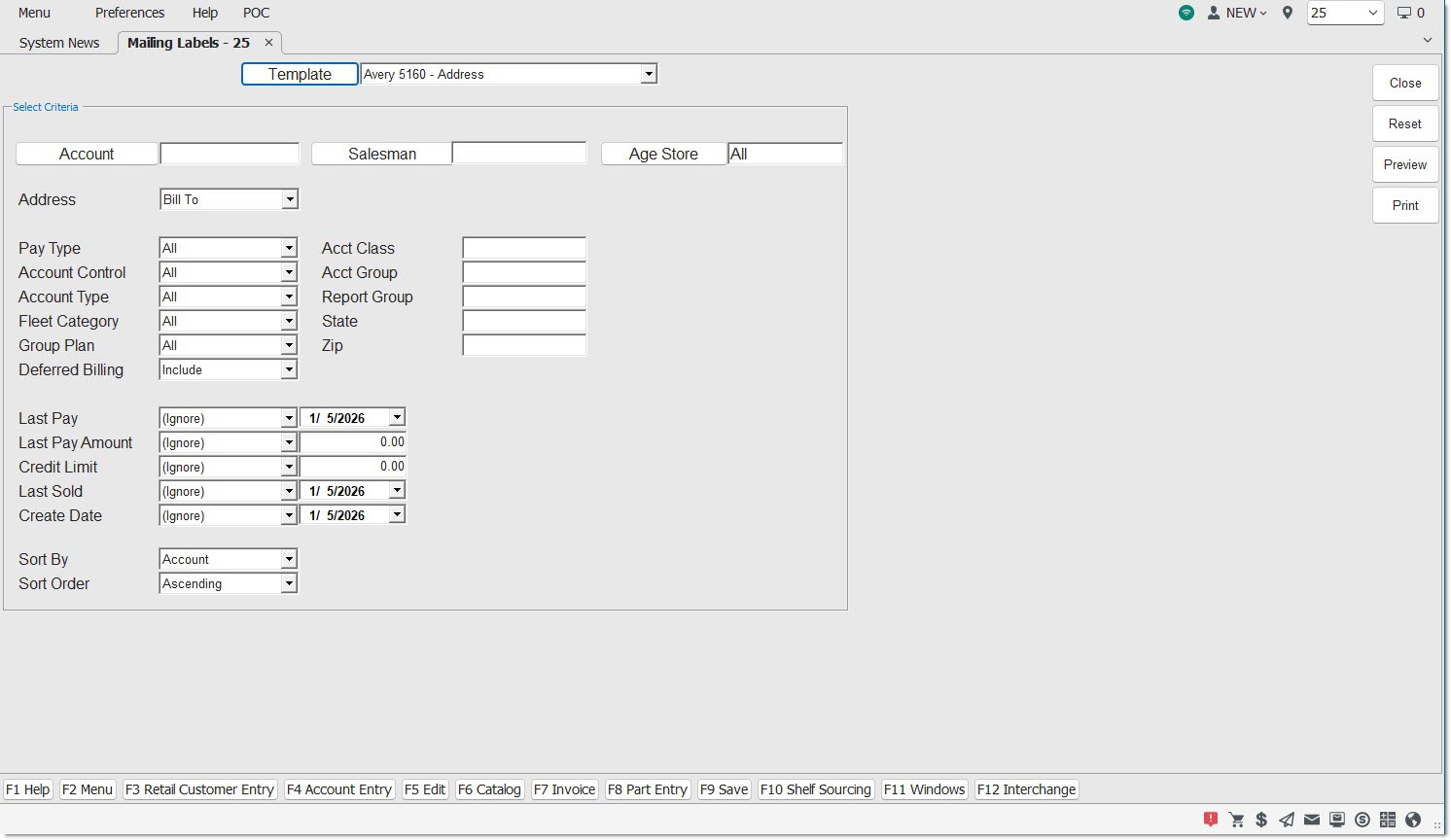The height and width of the screenshot is (840, 1451).
Task: Open the shopping cart icon
Action: [1236, 820]
